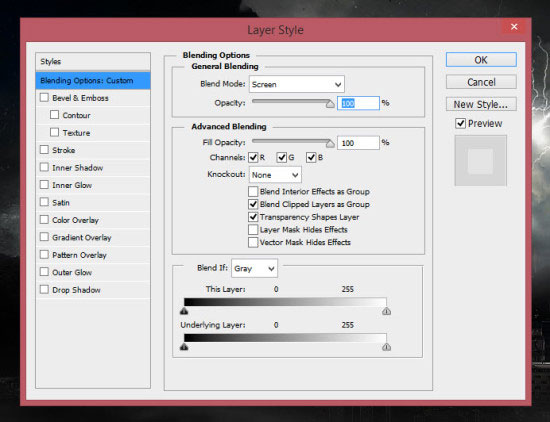550x422 pixels.
Task: Select Blending Options: Custom entry
Action: (93, 80)
